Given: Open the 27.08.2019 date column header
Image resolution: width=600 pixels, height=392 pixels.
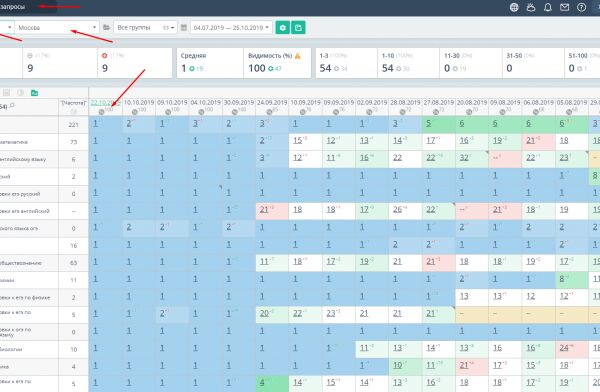Looking at the screenshot, I should click(439, 103).
